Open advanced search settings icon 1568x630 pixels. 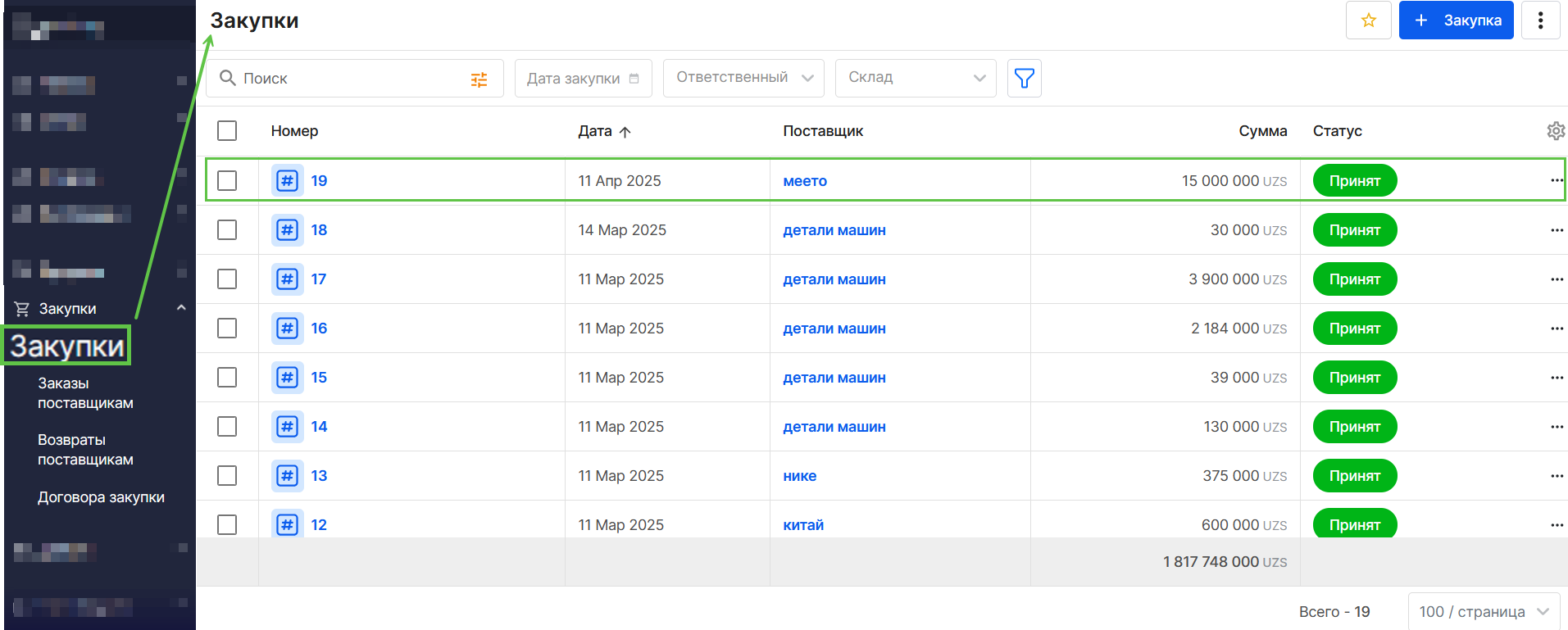pos(479,79)
